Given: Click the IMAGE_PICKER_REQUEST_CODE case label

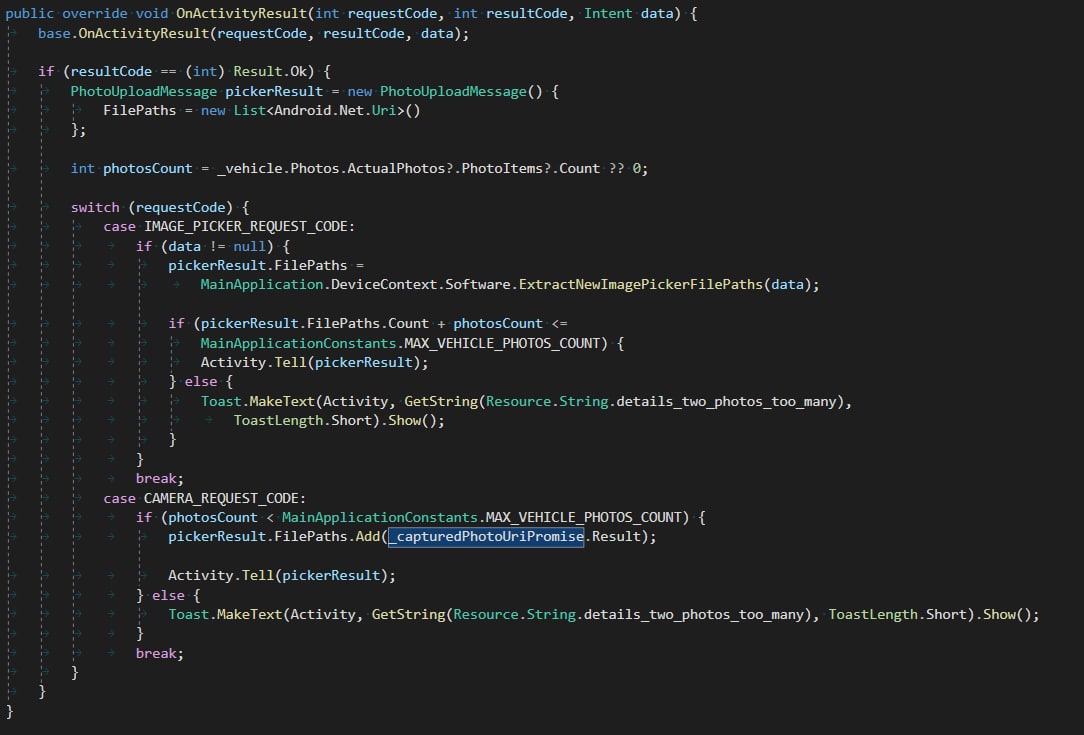Looking at the screenshot, I should [245, 227].
